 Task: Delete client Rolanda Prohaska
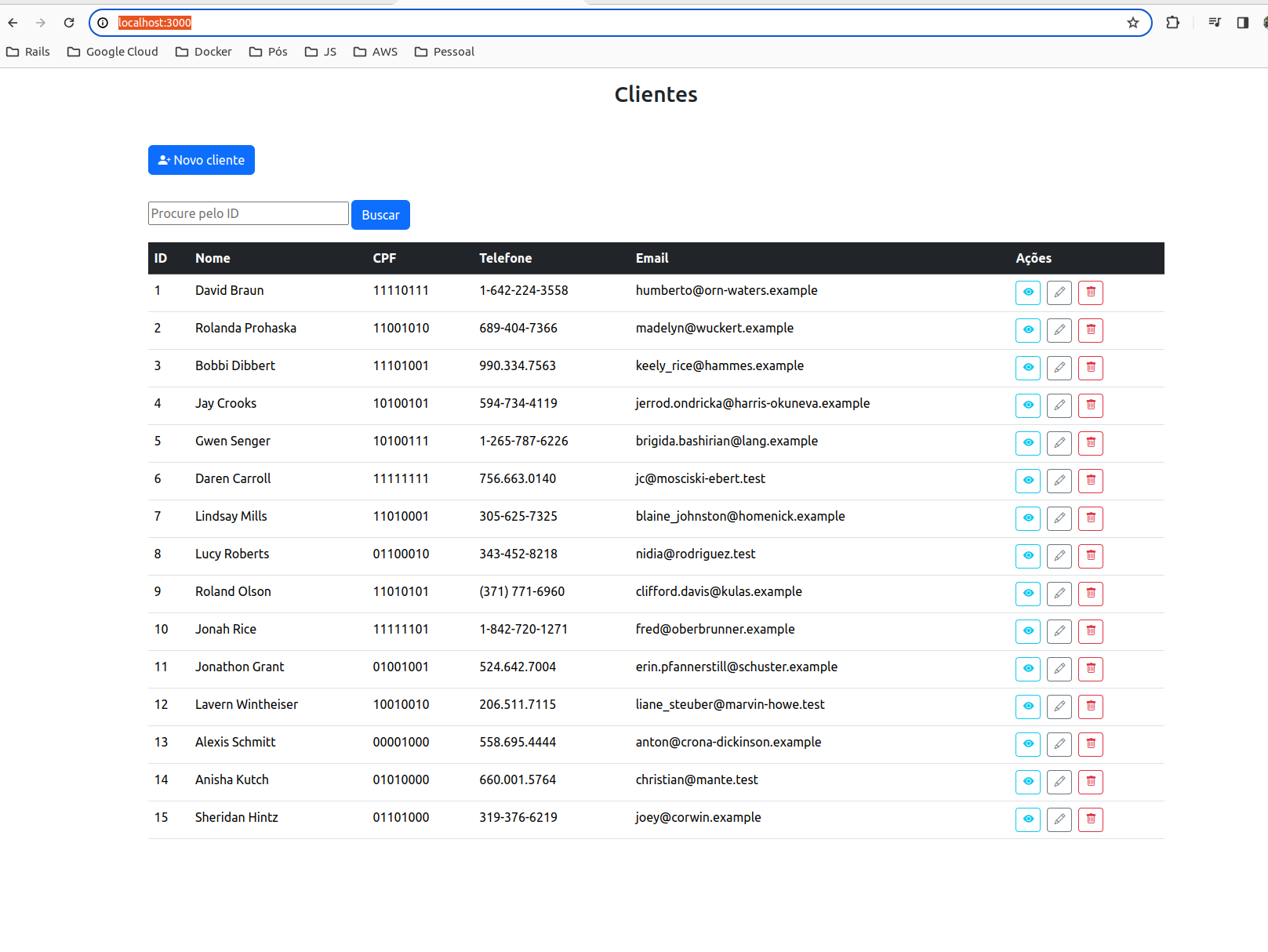tap(1090, 330)
